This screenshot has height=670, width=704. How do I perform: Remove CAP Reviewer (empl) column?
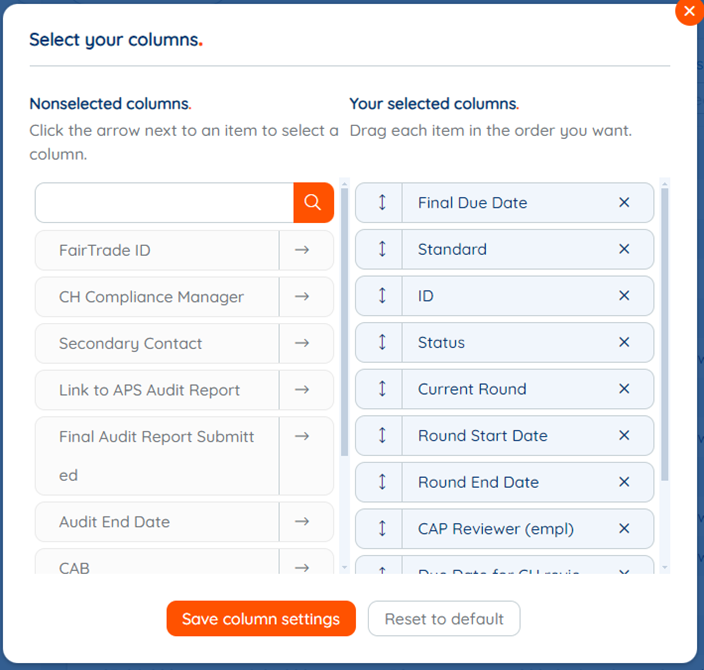pyautogui.click(x=624, y=529)
